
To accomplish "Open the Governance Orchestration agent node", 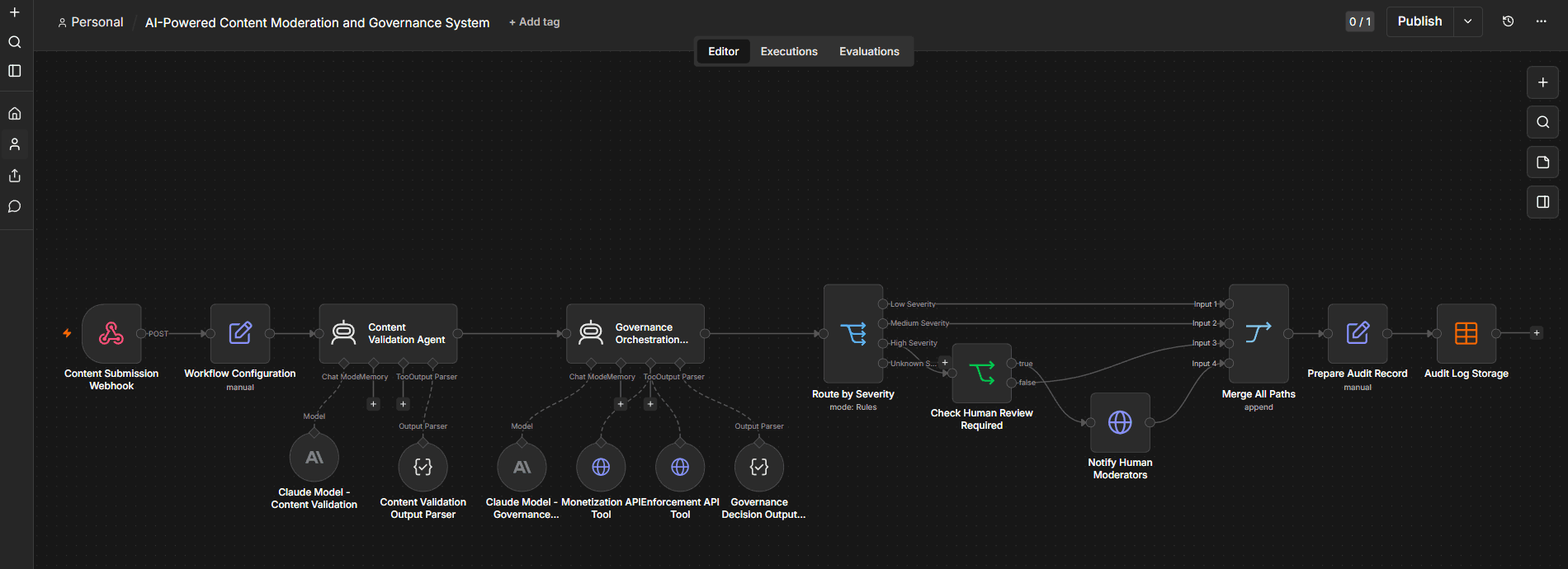I will (x=635, y=333).
